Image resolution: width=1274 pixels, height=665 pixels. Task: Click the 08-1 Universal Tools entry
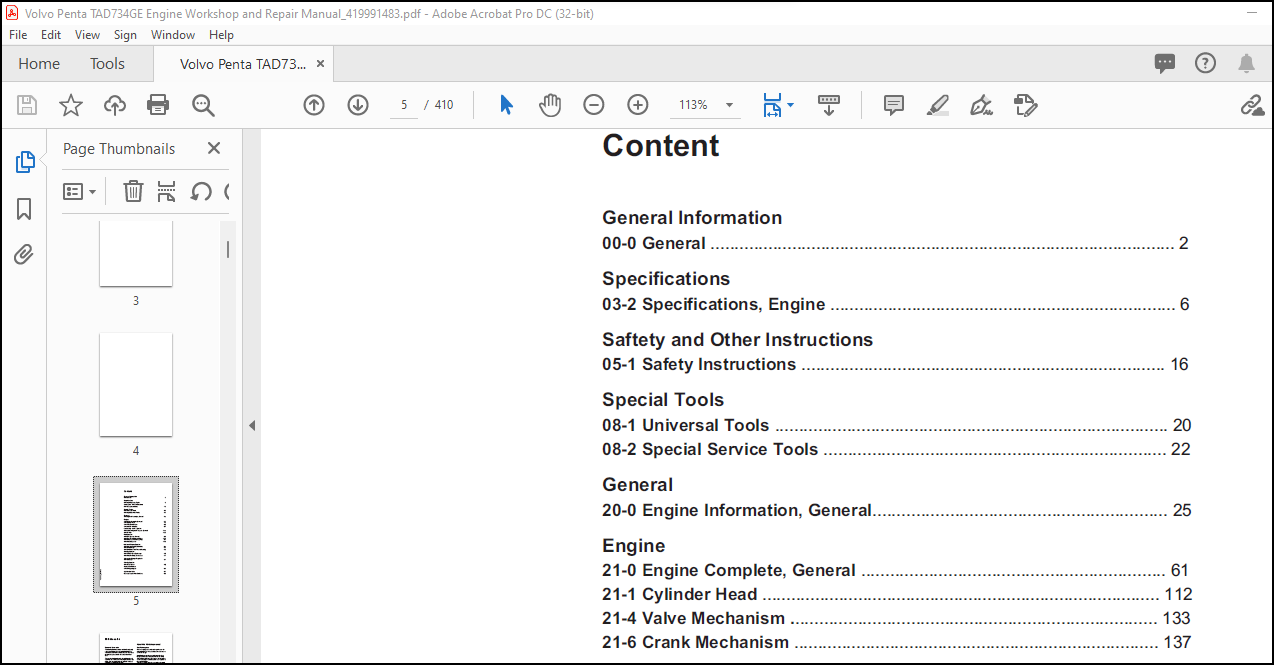pyautogui.click(x=896, y=425)
